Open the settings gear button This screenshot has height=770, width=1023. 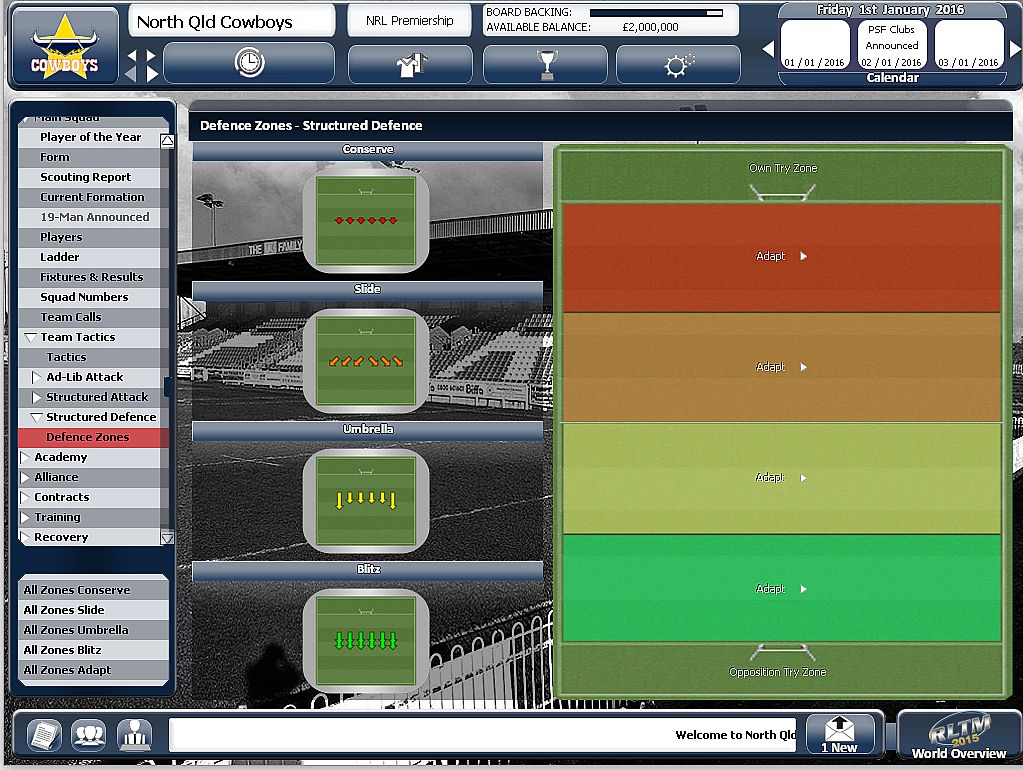(x=679, y=65)
